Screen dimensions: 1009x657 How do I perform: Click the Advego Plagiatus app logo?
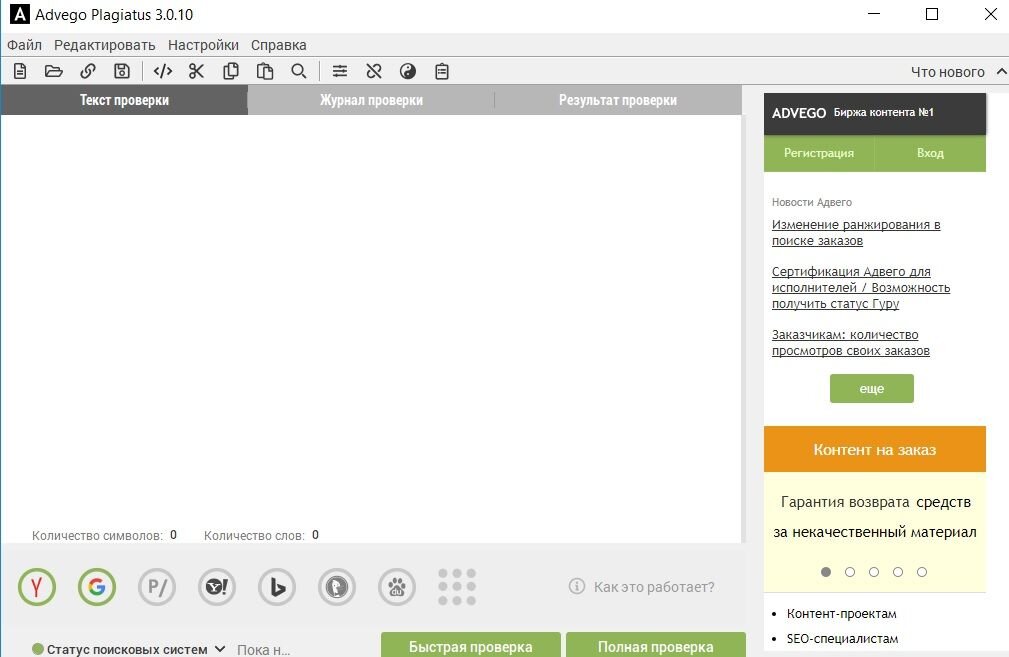click(19, 14)
